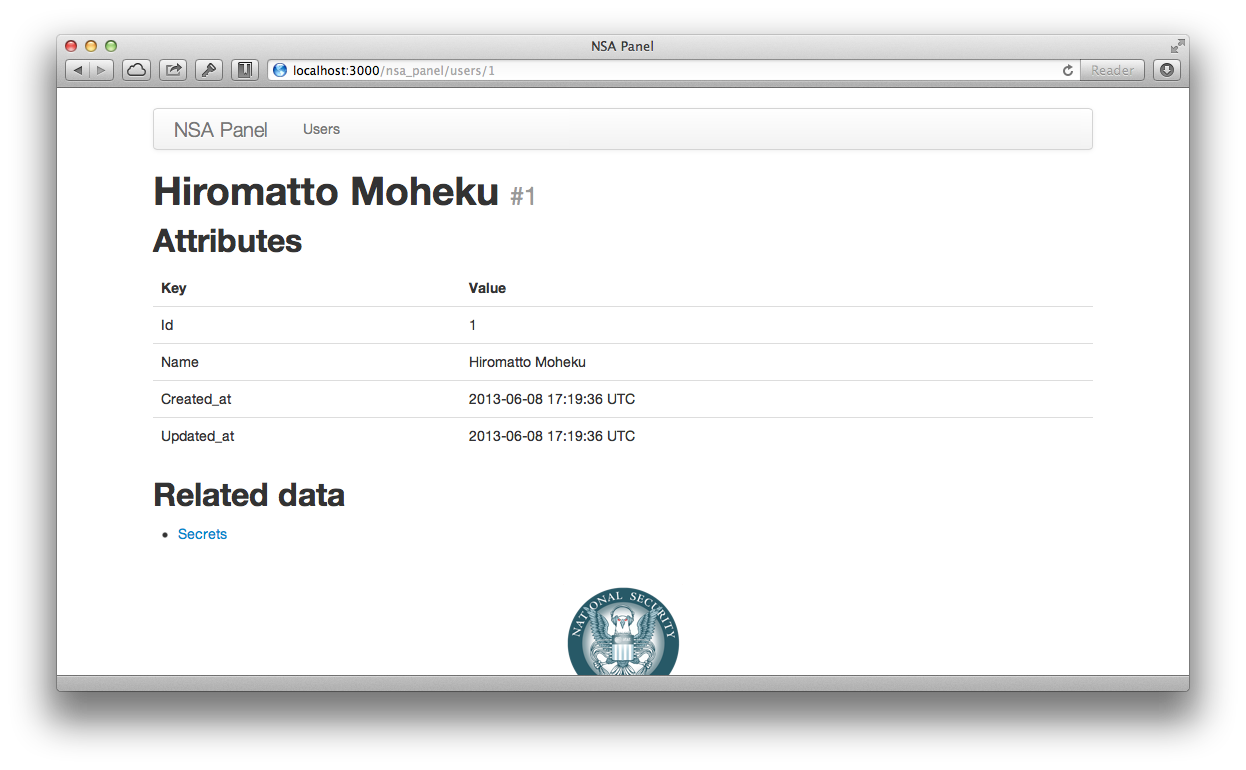Screen dimensions: 1246x770
Task: Click the Reader button
Action: (1112, 70)
